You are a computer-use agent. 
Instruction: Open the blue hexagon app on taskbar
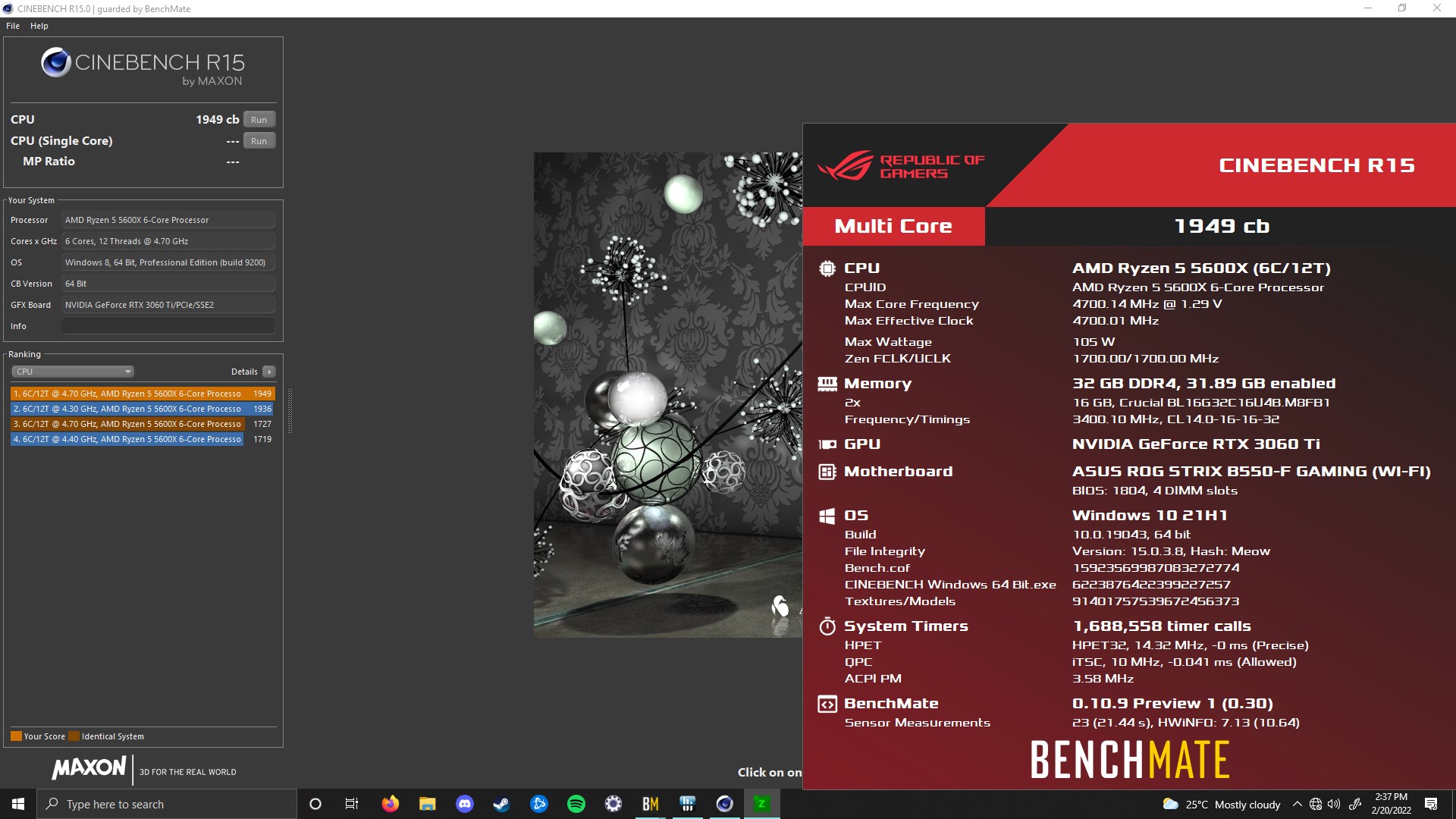point(538,804)
